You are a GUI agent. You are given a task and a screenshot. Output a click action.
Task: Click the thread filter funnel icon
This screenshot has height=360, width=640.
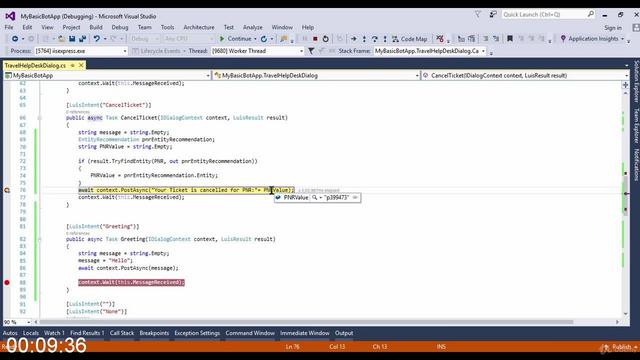(311, 51)
